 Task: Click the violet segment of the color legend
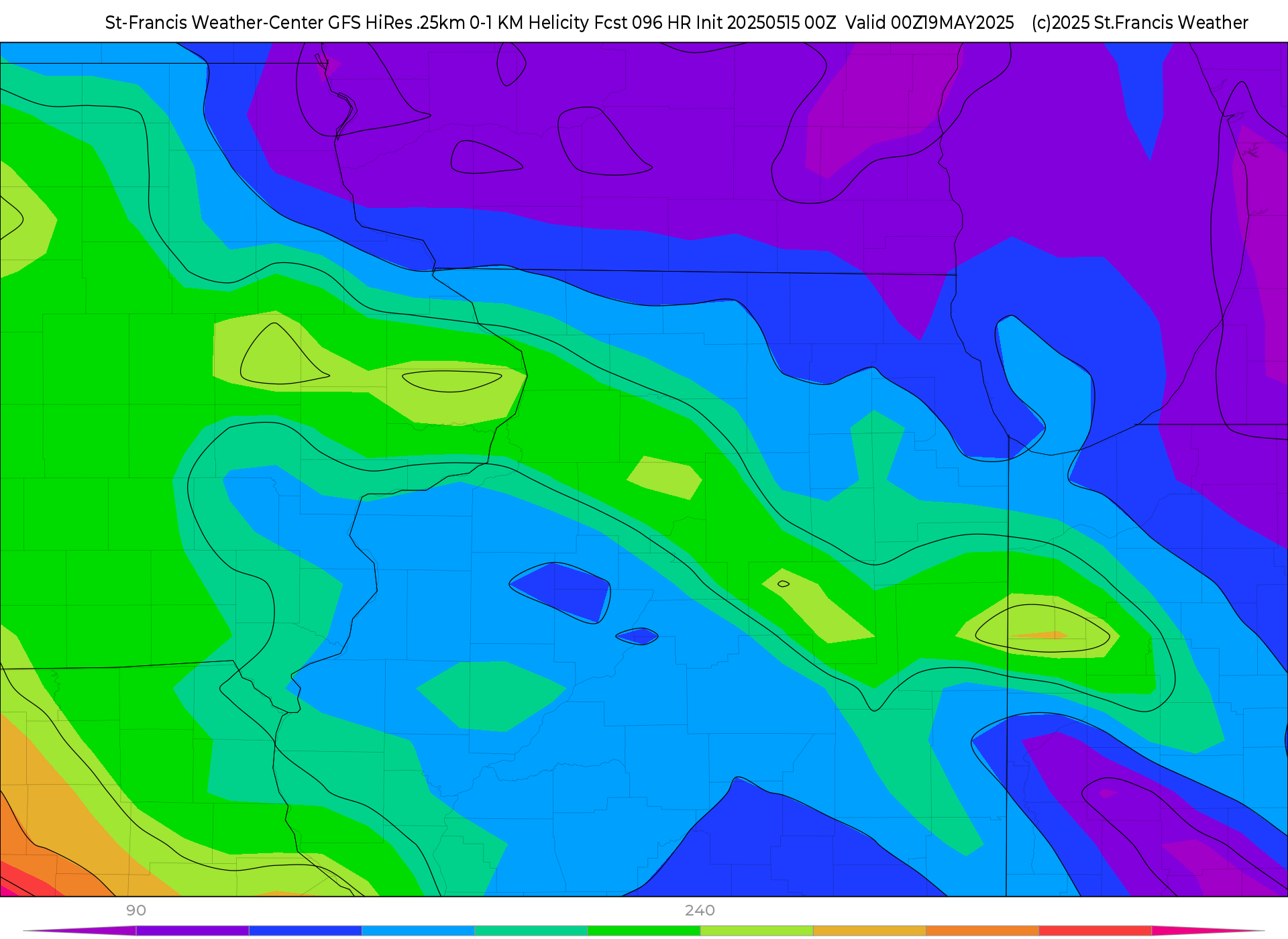(193, 931)
